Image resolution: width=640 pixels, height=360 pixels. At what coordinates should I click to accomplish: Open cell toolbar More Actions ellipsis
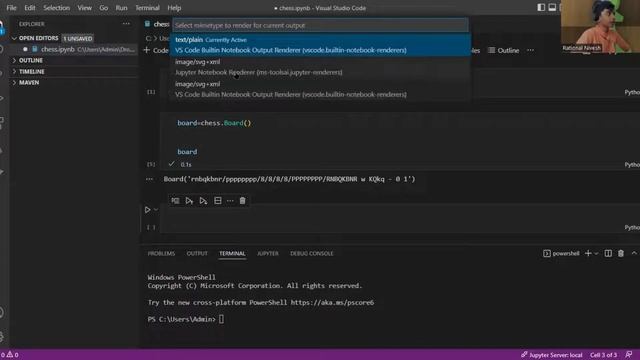230,200
